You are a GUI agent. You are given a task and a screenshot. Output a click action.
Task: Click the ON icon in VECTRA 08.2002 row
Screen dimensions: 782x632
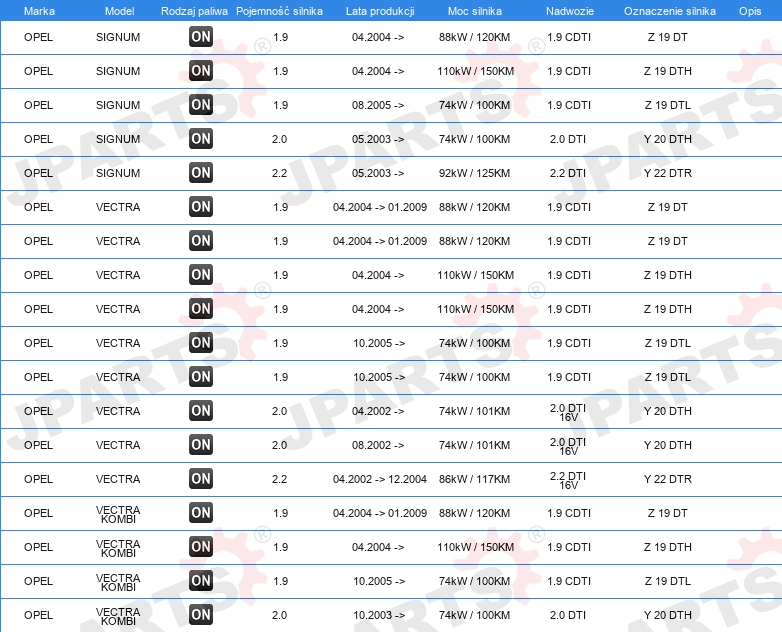click(x=201, y=444)
